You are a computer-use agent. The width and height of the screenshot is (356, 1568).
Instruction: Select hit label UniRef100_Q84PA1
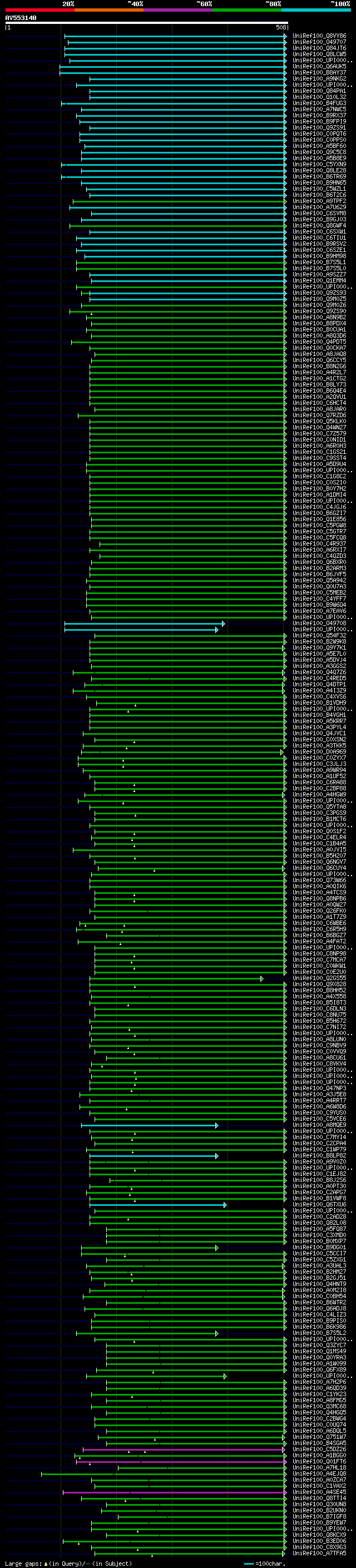pos(319,91)
